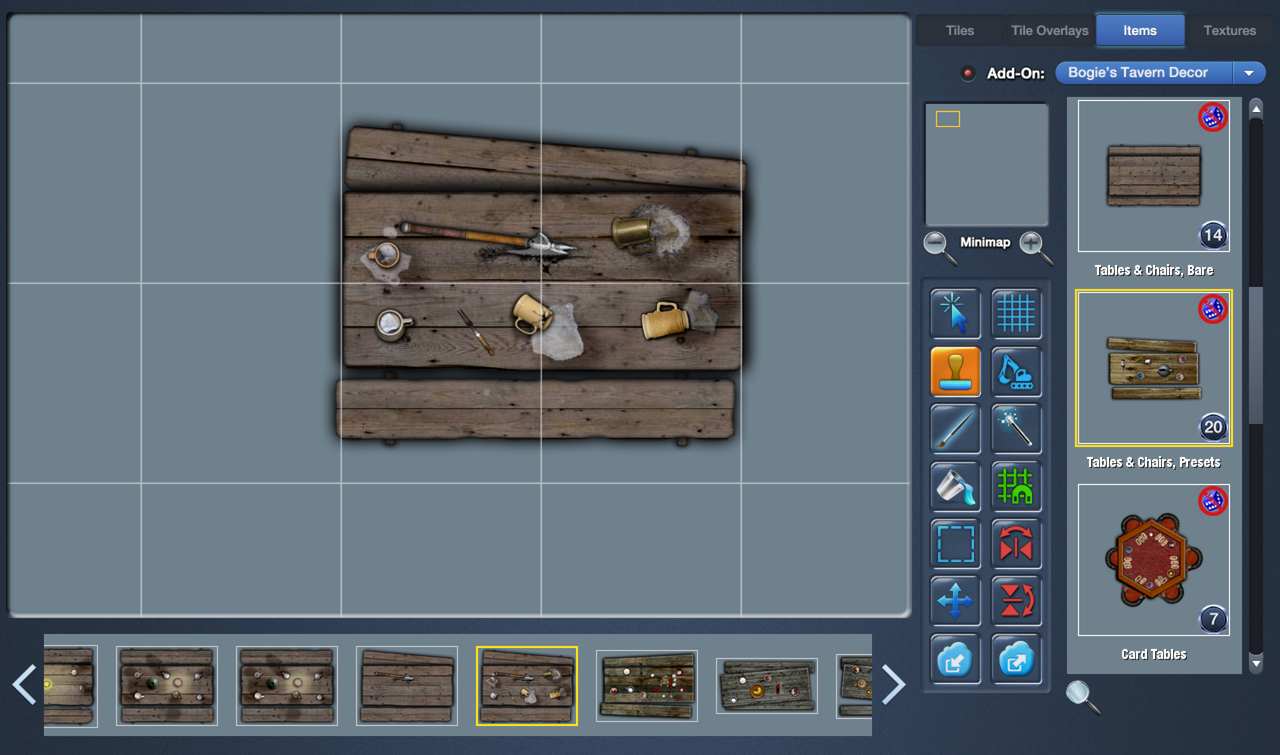Image resolution: width=1280 pixels, height=755 pixels.
Task: Toggle the red Add-On indicator light
Action: (967, 73)
